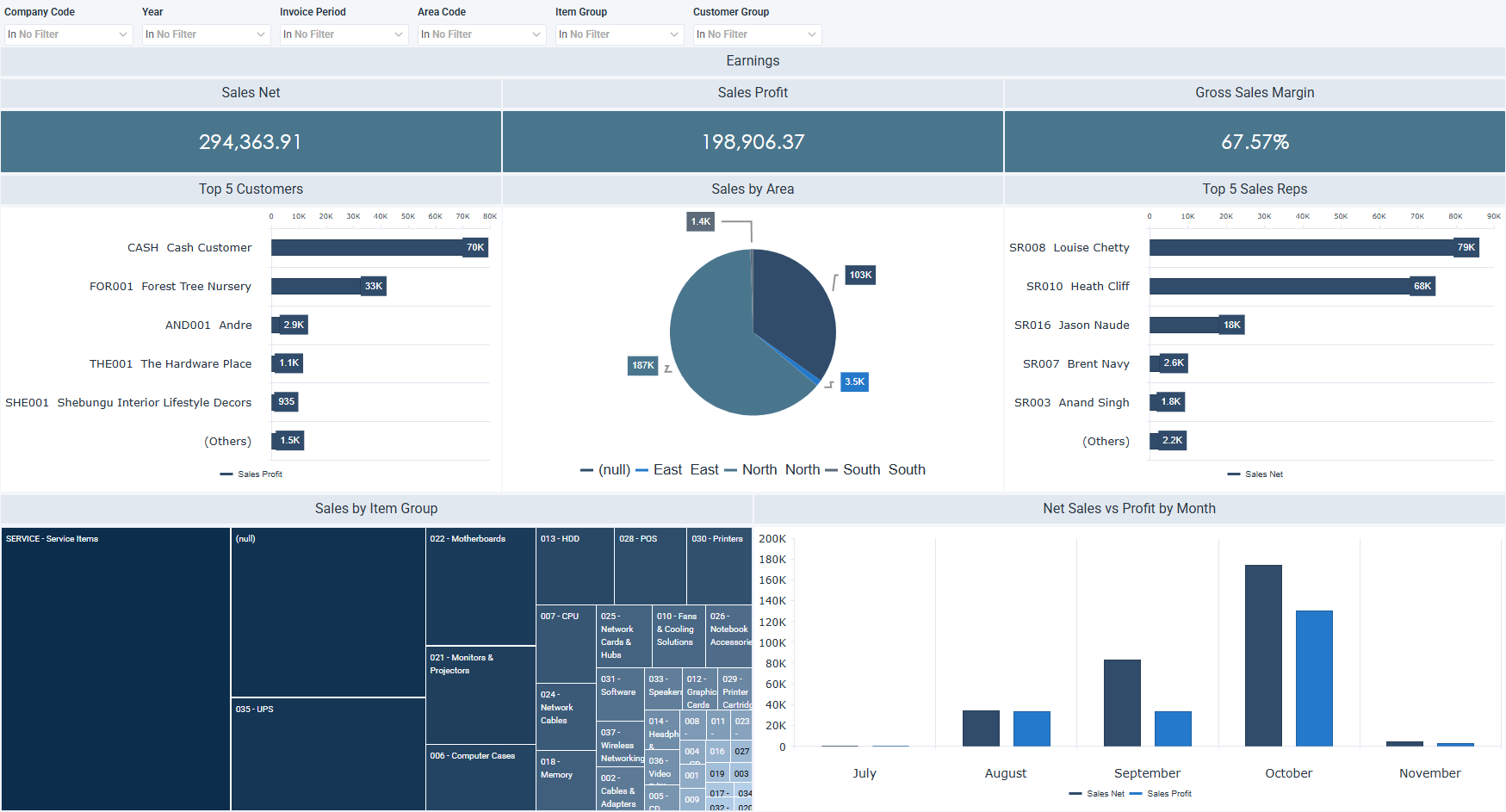
Task: Select the 013 - HDD treemap tile
Action: tap(575, 566)
